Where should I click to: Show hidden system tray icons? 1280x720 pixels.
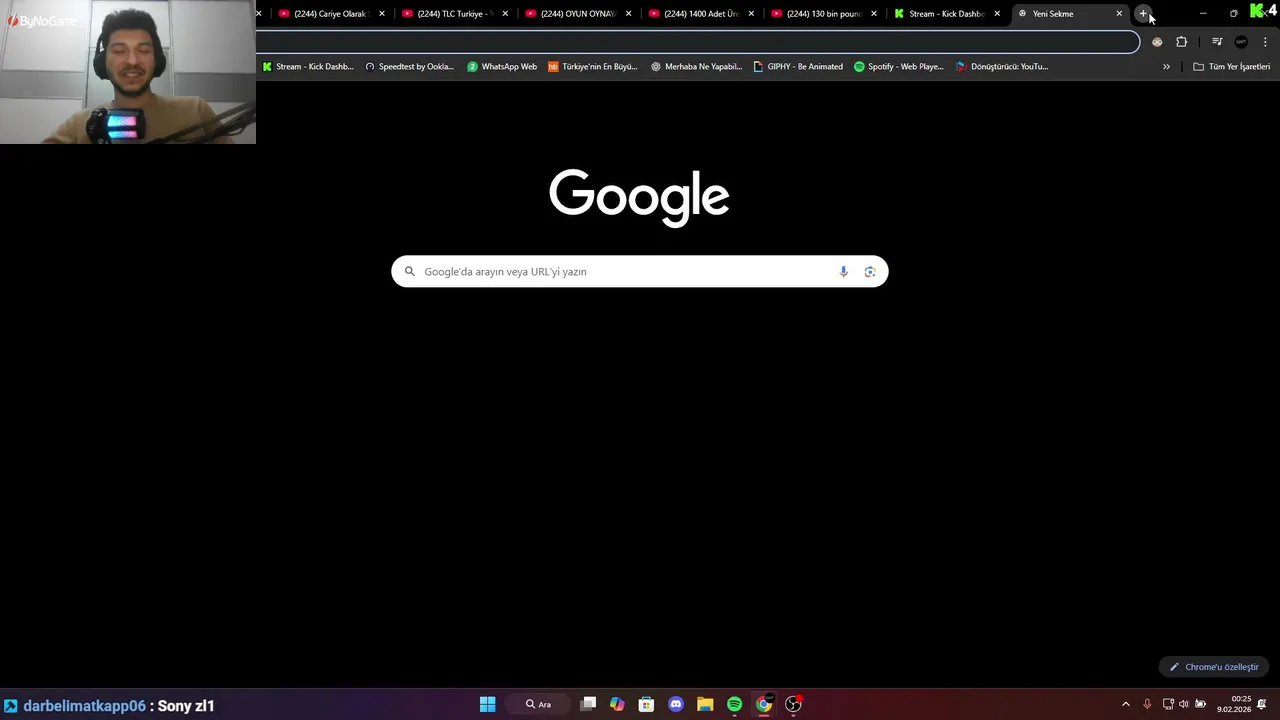1125,704
